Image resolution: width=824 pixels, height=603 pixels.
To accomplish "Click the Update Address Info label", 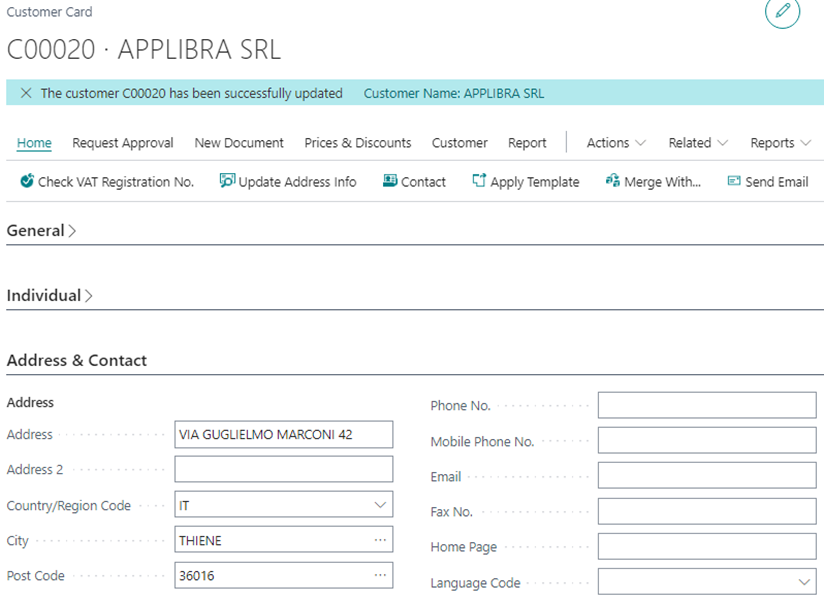I will pyautogui.click(x=297, y=182).
